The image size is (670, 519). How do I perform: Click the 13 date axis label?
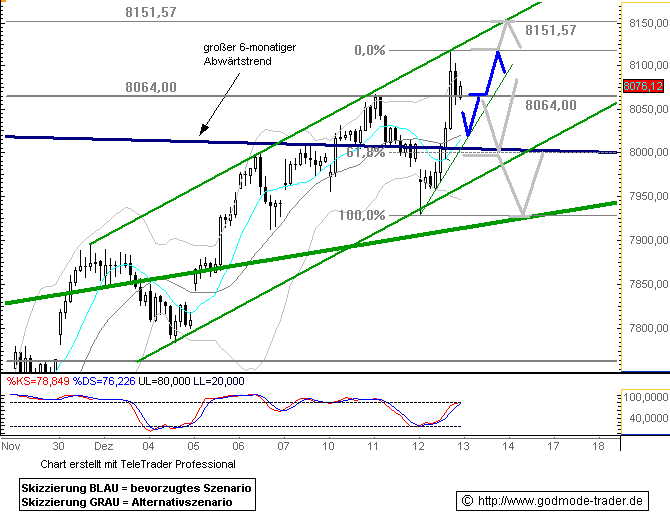(463, 446)
